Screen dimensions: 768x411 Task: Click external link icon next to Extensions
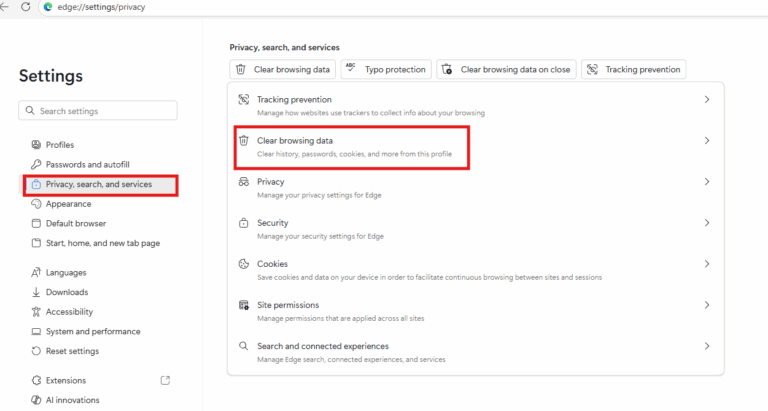point(165,380)
